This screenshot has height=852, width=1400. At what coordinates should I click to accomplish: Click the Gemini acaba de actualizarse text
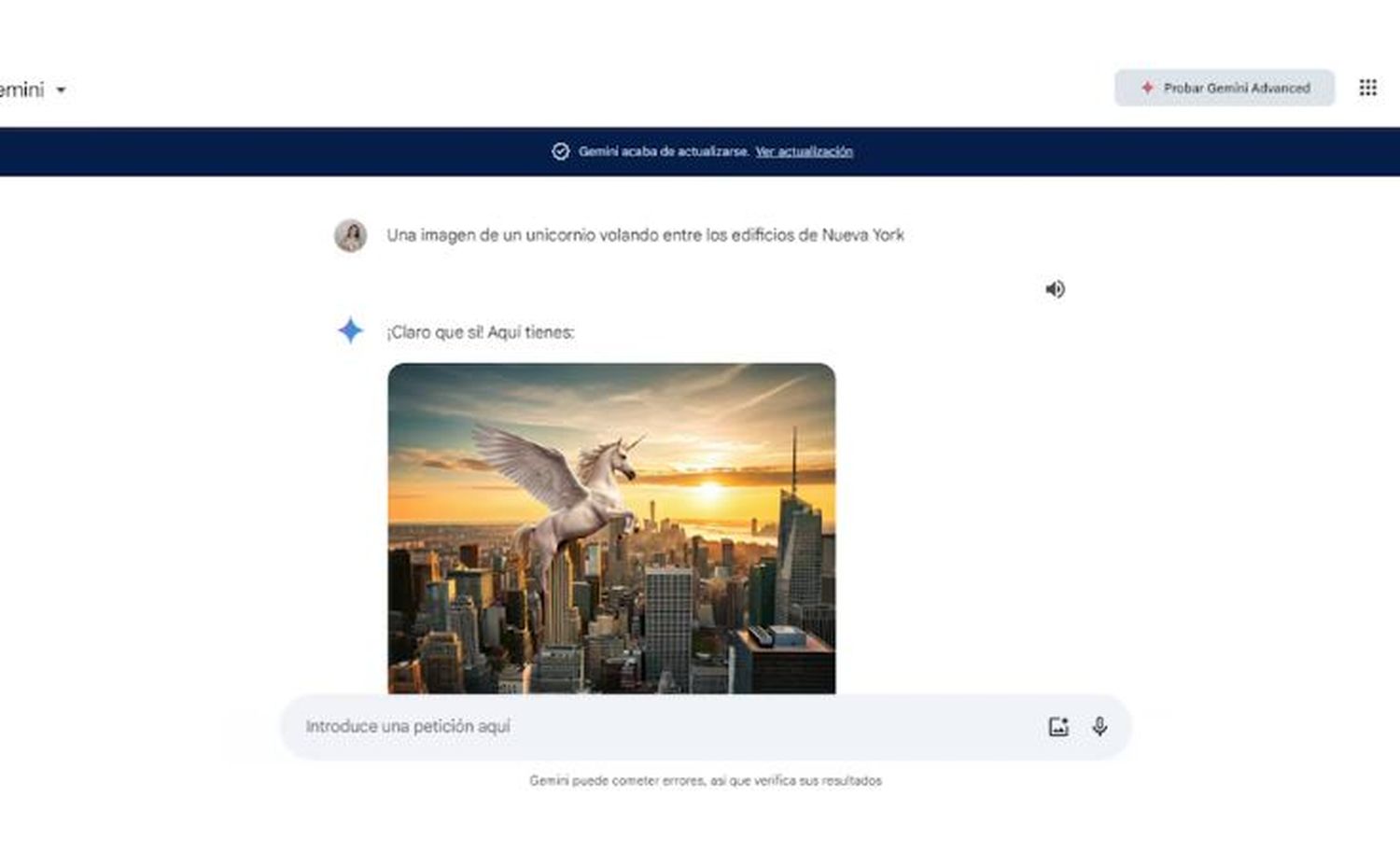[664, 151]
